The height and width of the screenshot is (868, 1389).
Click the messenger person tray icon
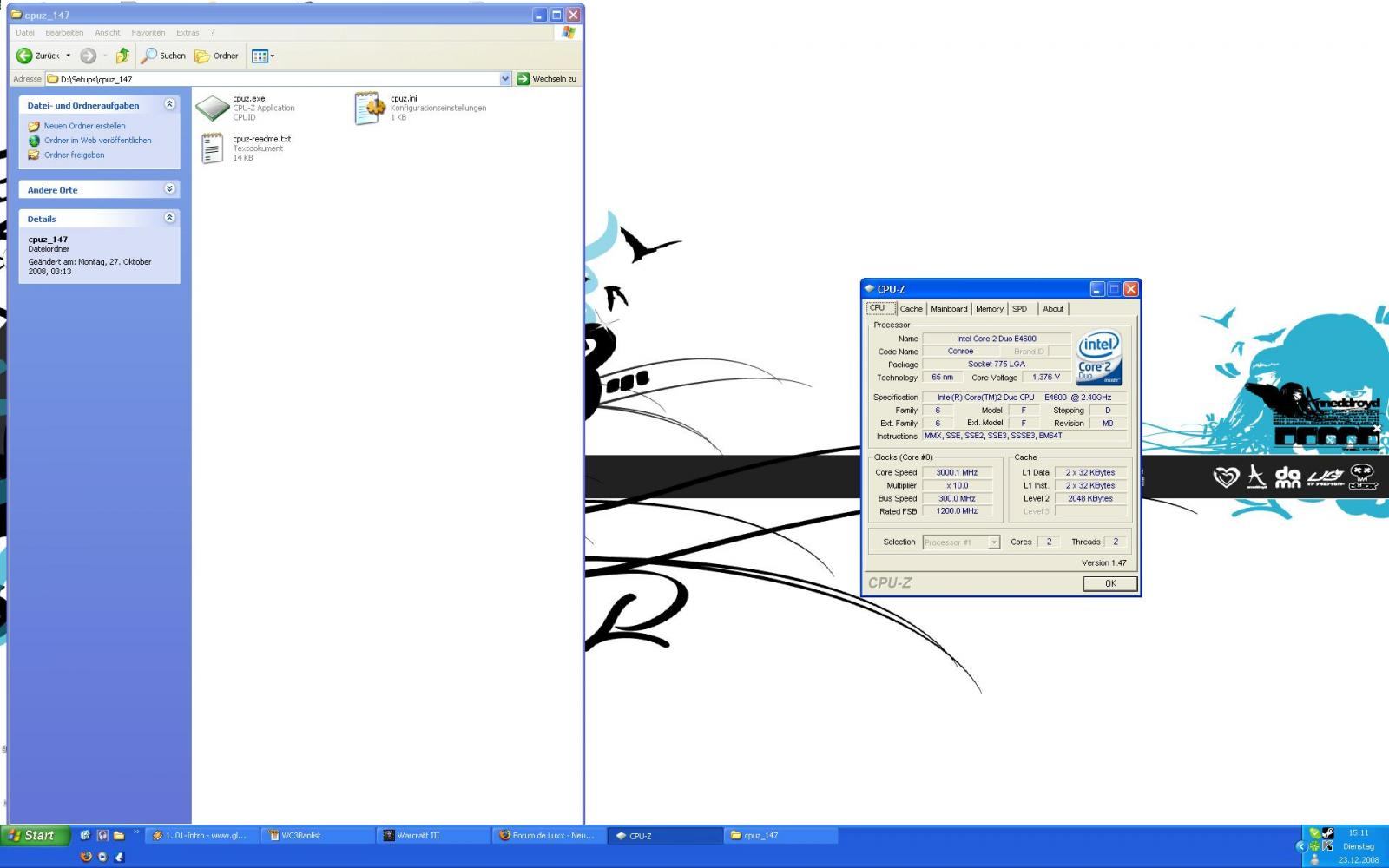click(x=1314, y=859)
